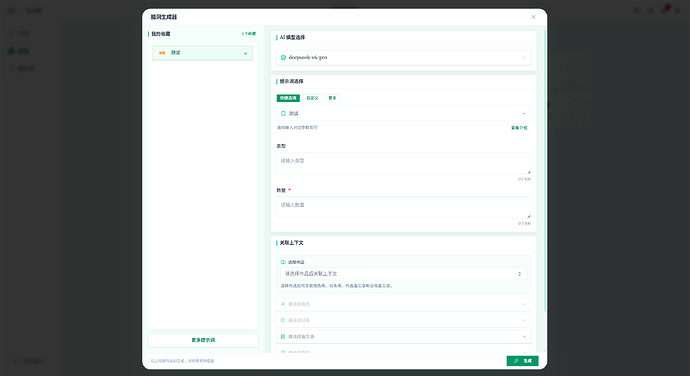This screenshot has width=690, height=376.
Task: Close the 脑洞生成器 dialog
Action: (533, 17)
